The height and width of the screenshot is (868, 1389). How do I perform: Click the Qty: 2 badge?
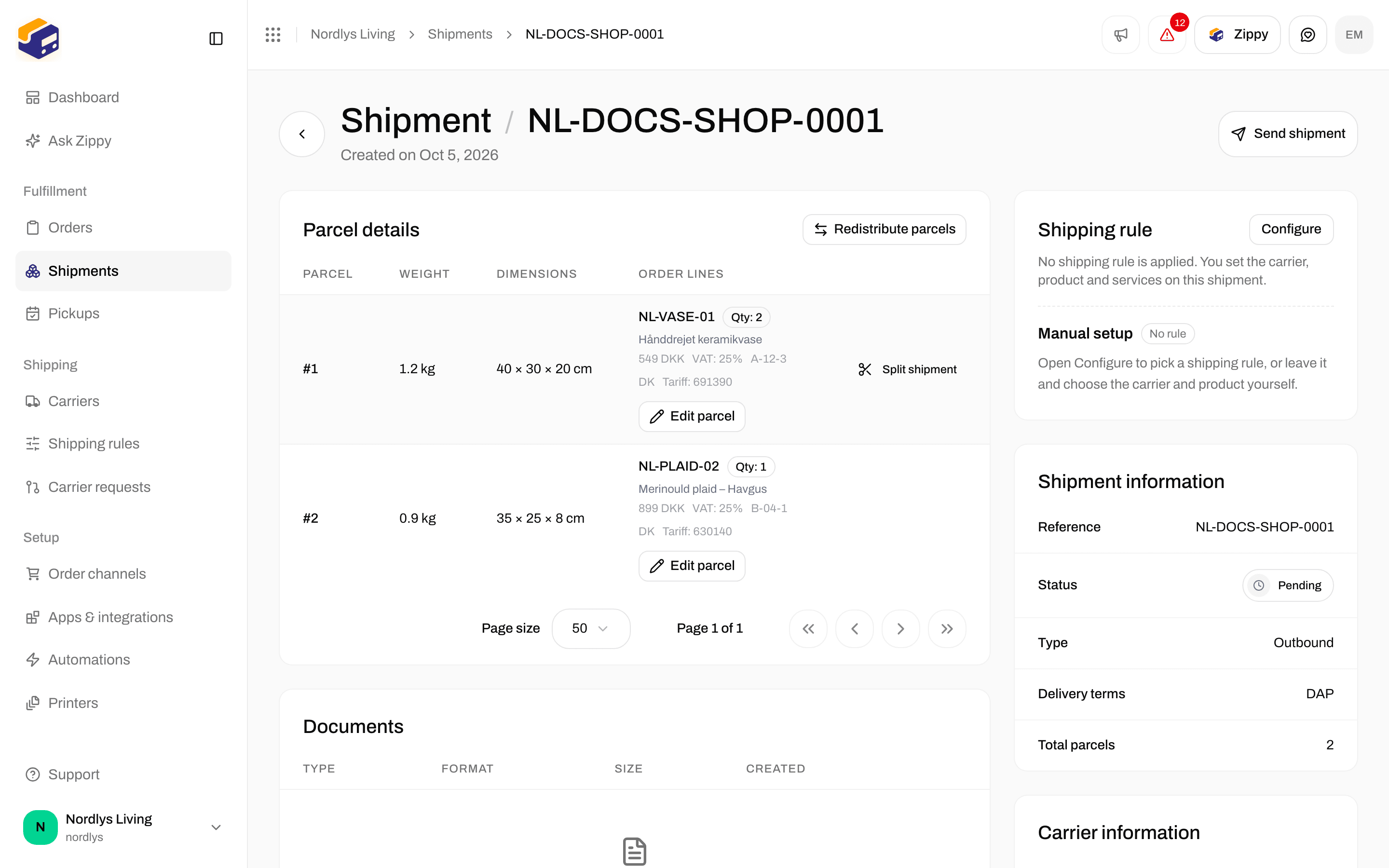pyautogui.click(x=746, y=317)
